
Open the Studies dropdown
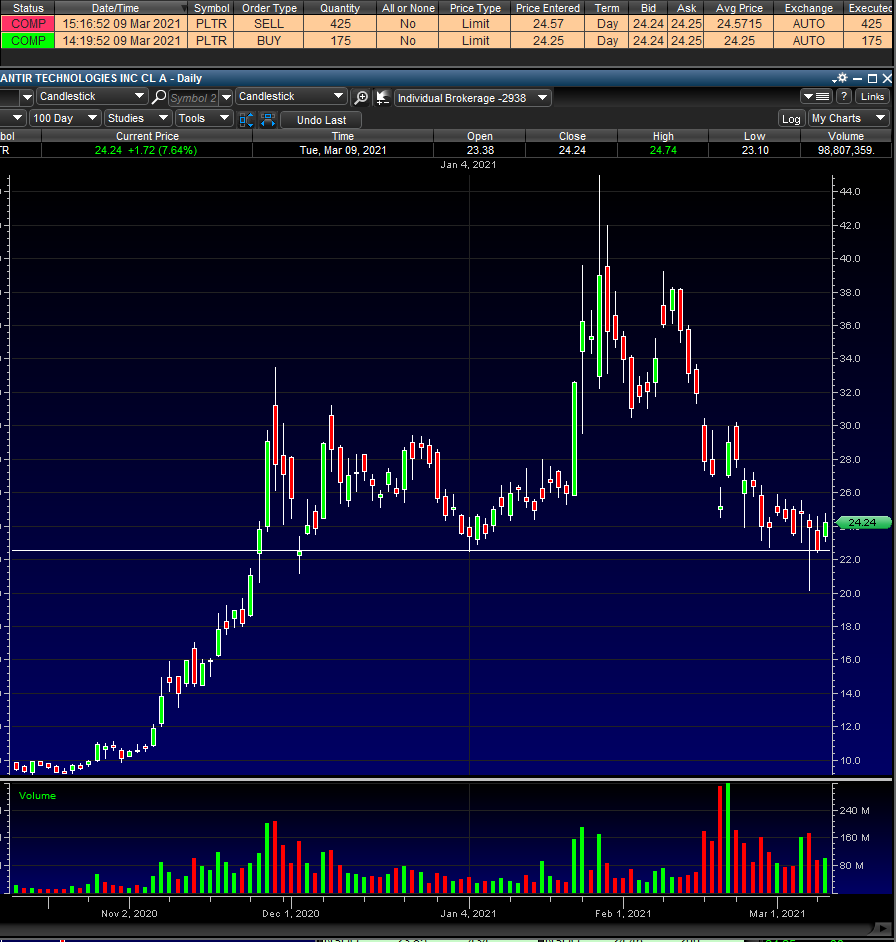click(138, 118)
